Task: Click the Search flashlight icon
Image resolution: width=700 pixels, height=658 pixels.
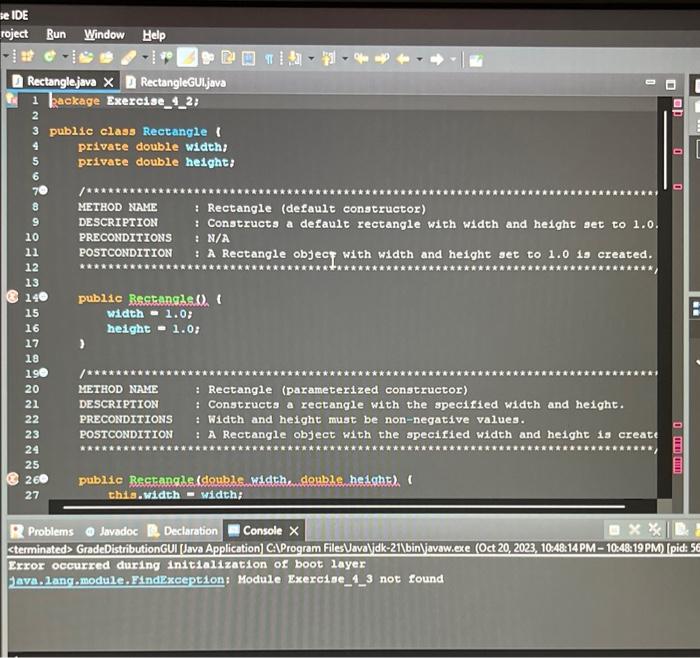Action: [129, 57]
